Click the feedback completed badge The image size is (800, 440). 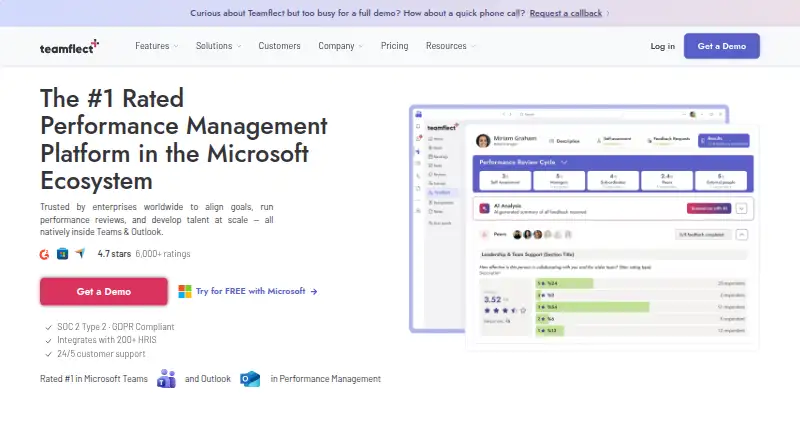703,234
